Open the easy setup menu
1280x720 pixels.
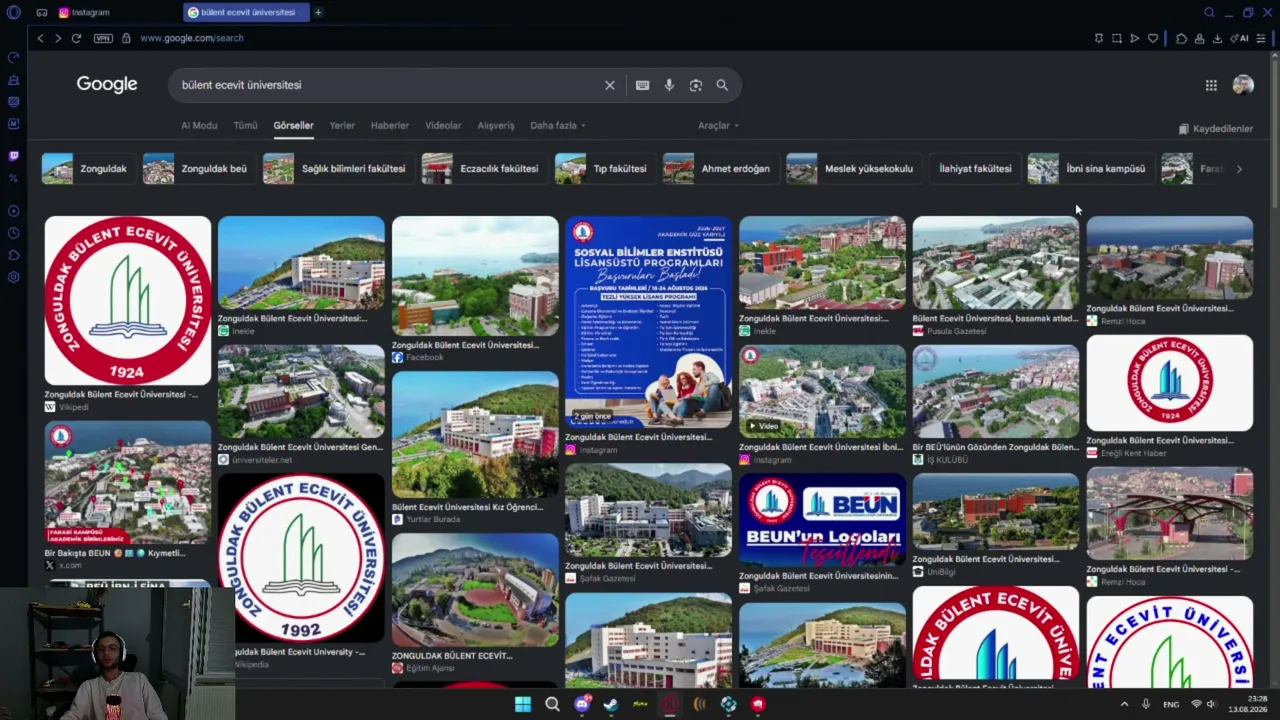coord(1261,38)
